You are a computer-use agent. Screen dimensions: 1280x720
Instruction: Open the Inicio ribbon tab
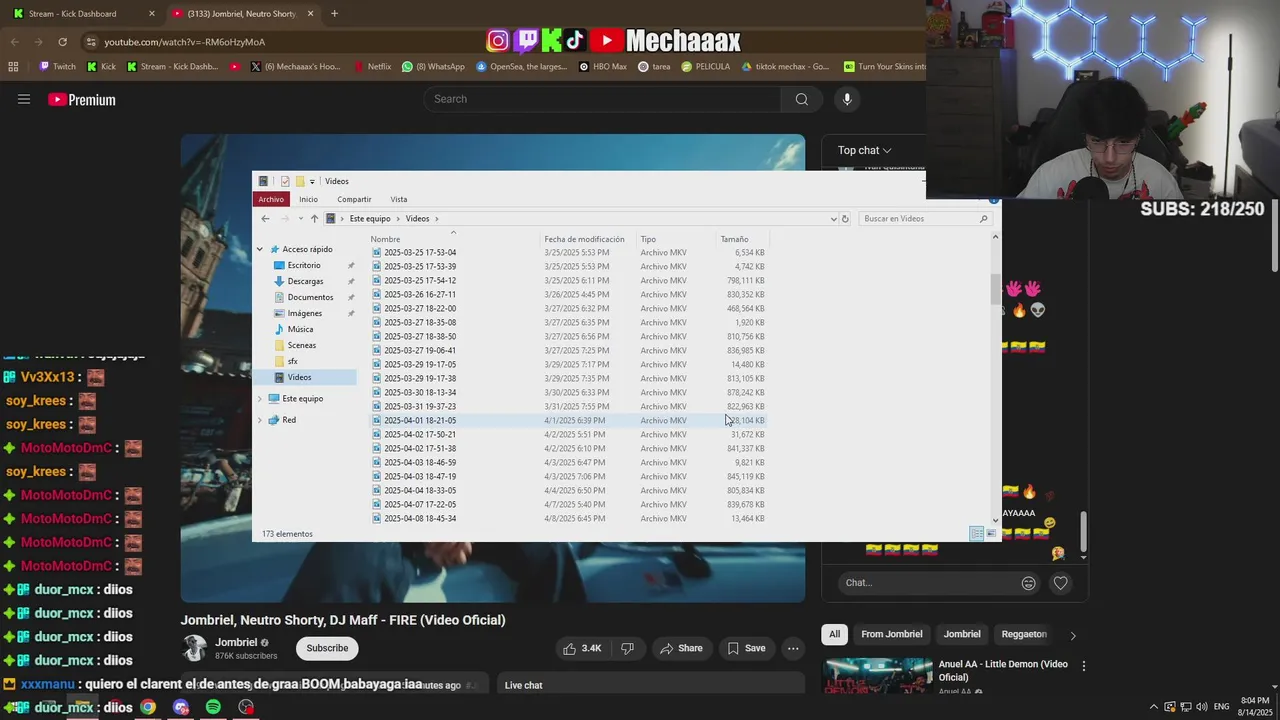click(308, 199)
